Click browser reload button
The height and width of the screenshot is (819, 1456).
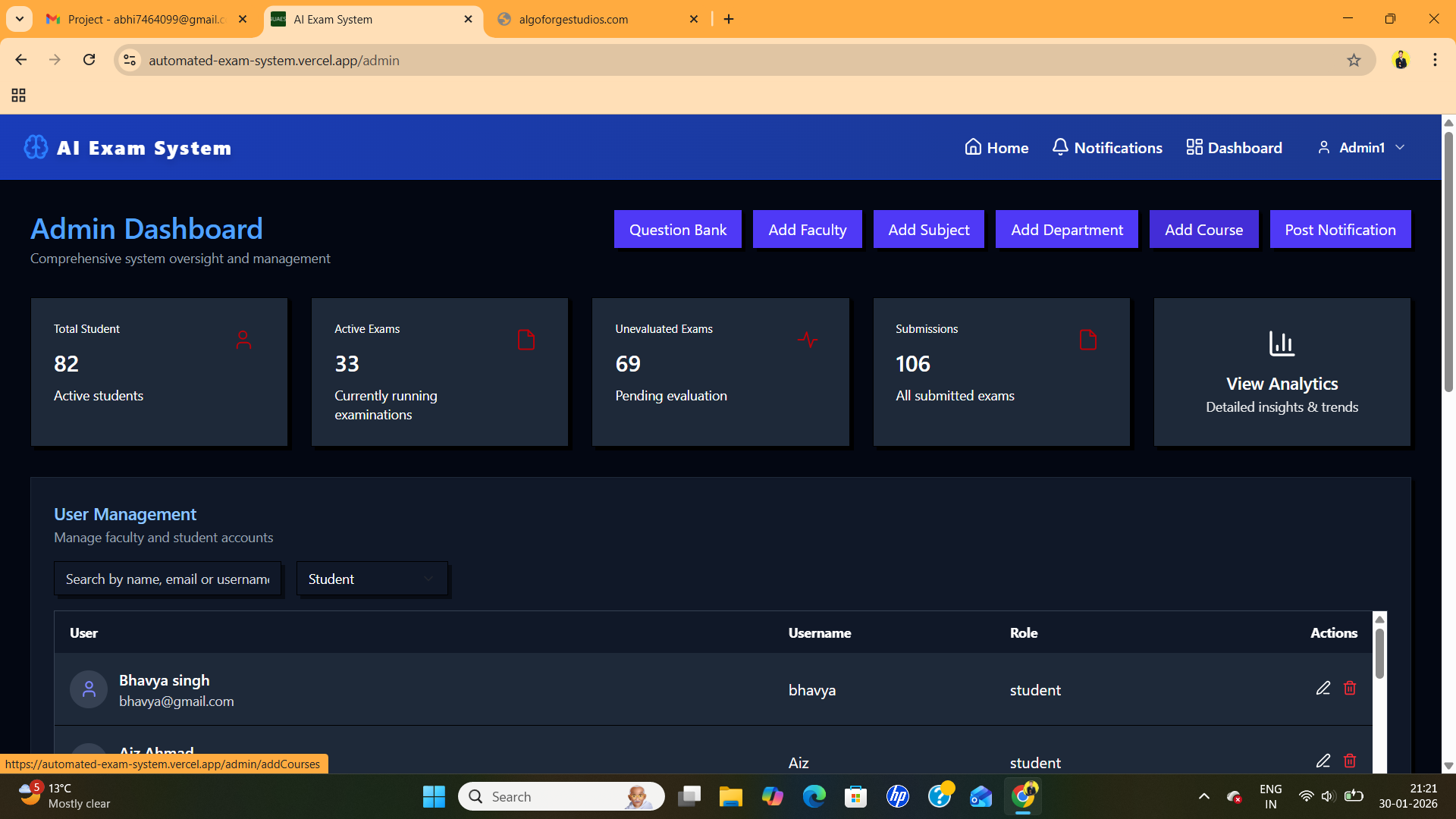click(89, 60)
